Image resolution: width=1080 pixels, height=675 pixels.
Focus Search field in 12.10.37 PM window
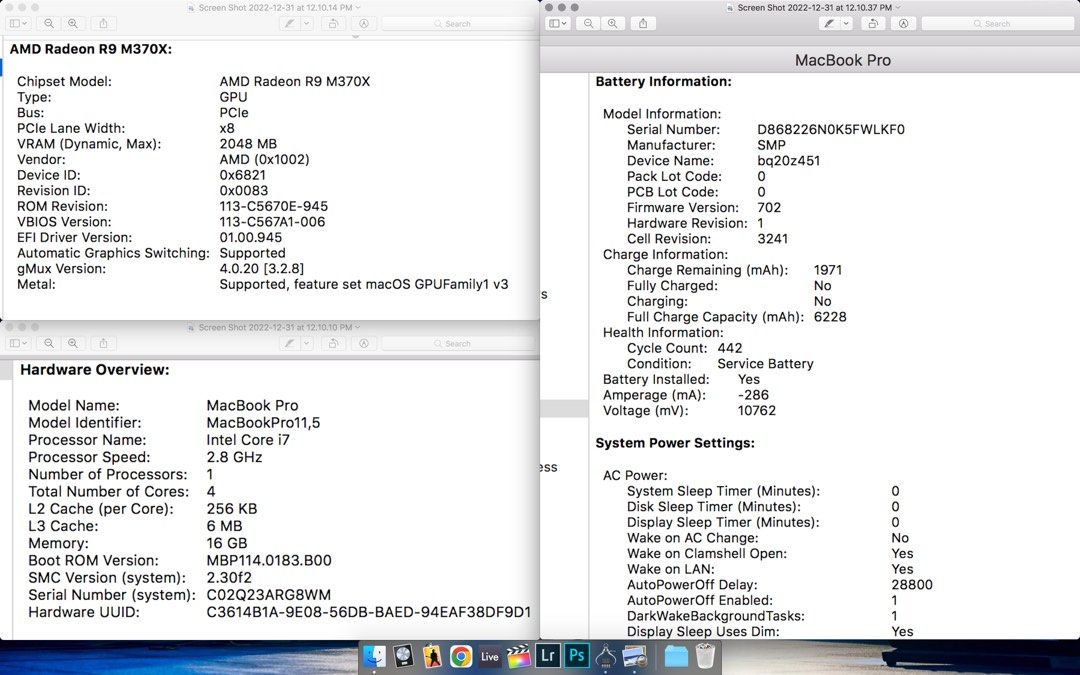997,23
